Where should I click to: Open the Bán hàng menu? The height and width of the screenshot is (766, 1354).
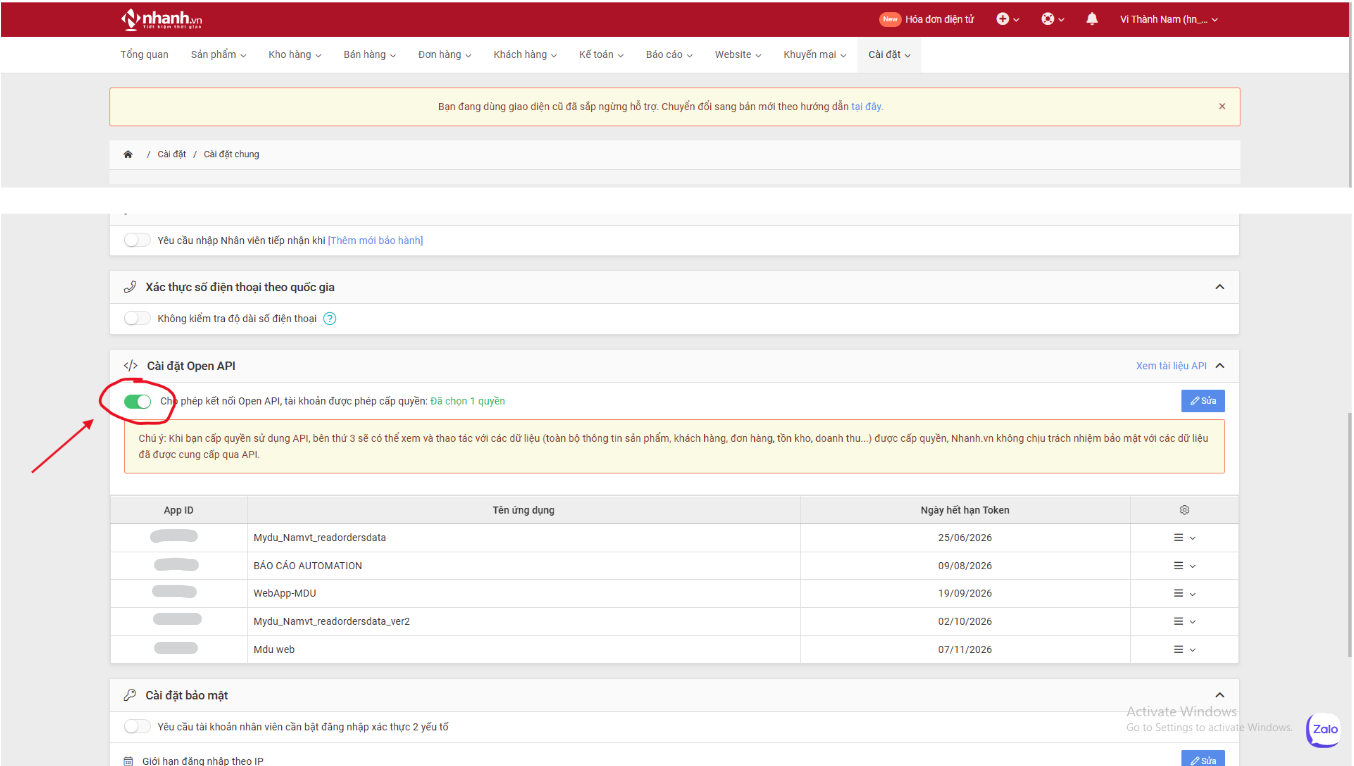tap(370, 55)
